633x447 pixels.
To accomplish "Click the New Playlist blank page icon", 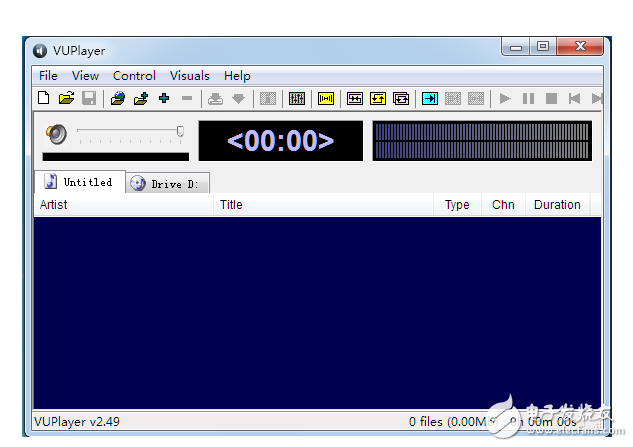I will coord(43,98).
